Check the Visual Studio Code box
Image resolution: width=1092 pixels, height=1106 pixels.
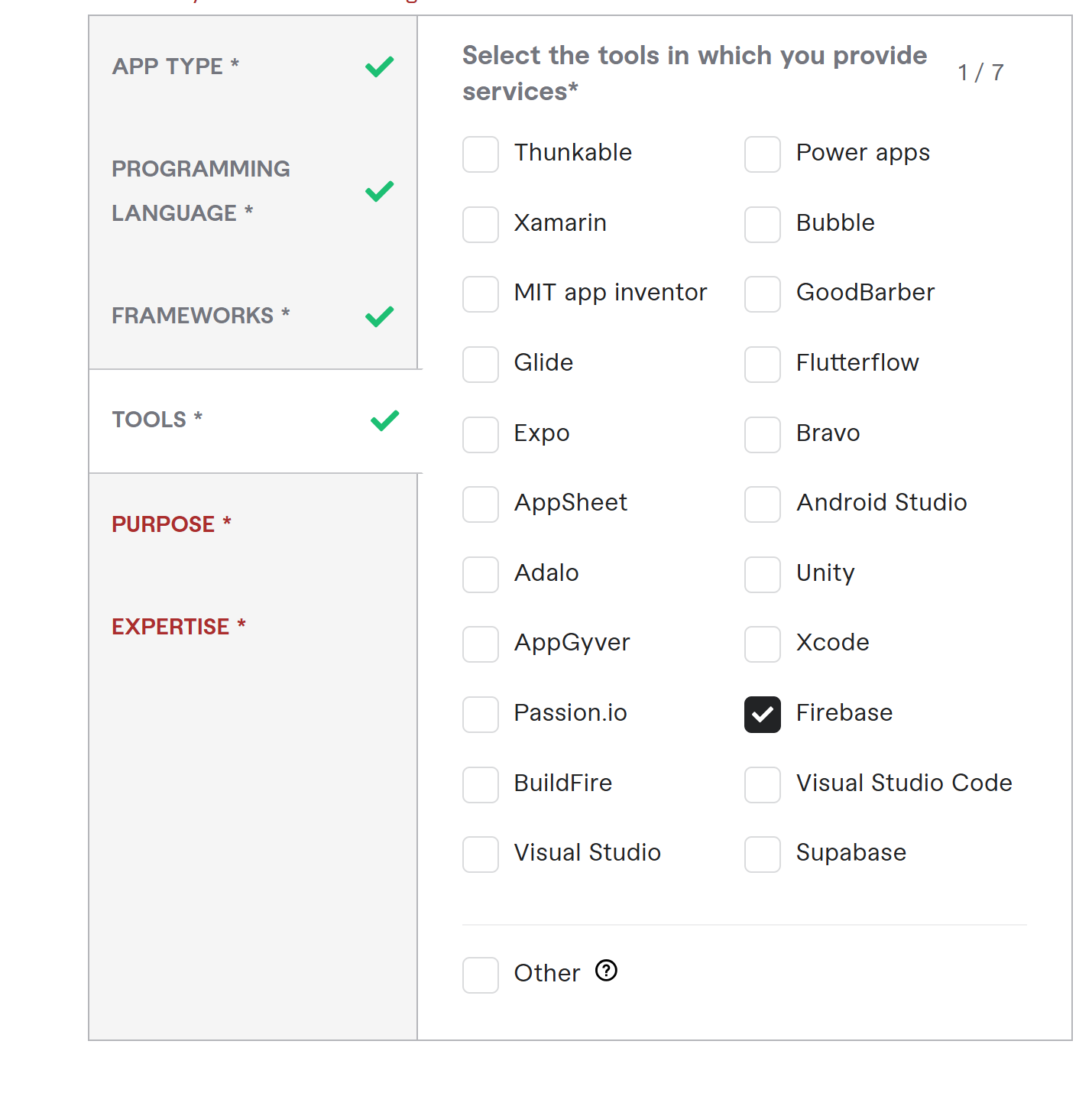(763, 785)
